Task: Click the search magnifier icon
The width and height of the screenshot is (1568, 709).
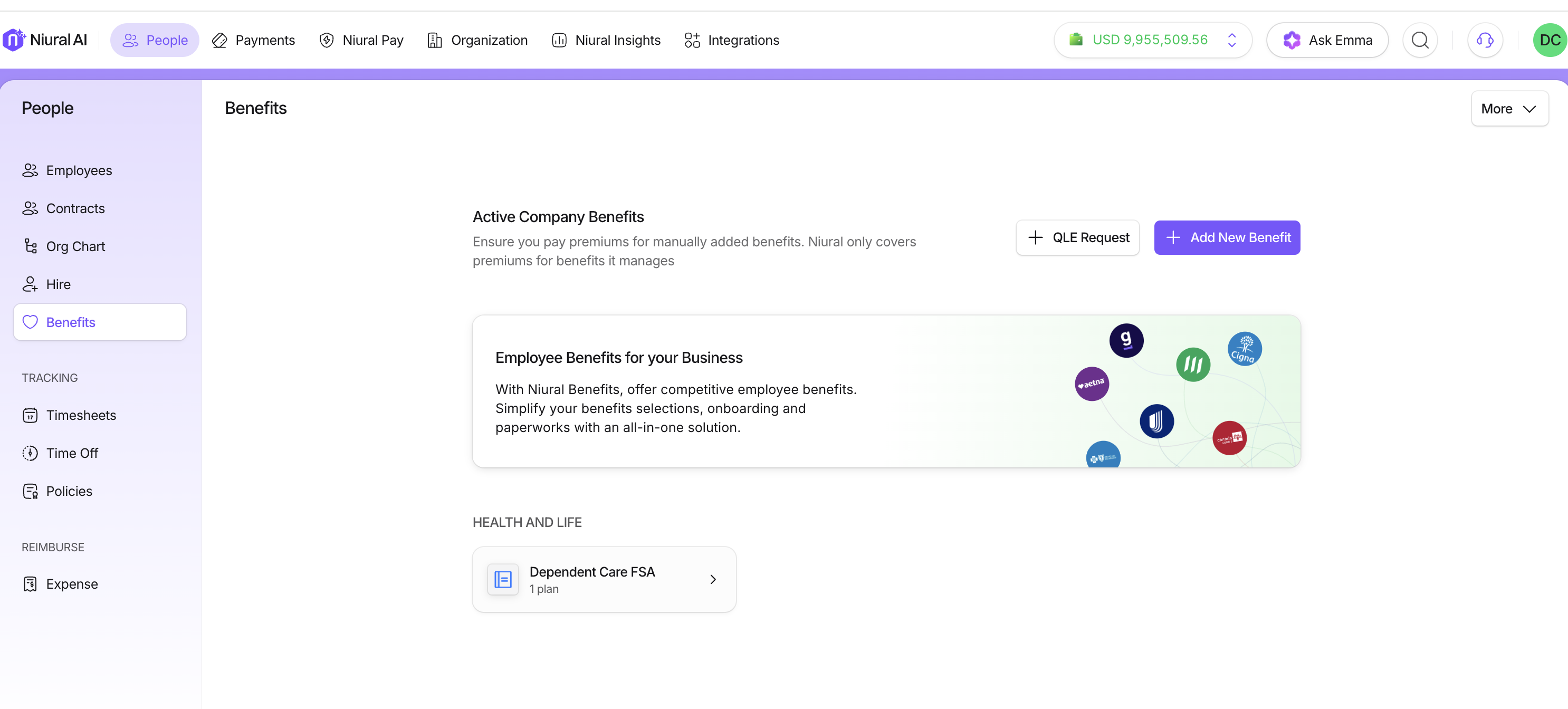Action: coord(1419,40)
